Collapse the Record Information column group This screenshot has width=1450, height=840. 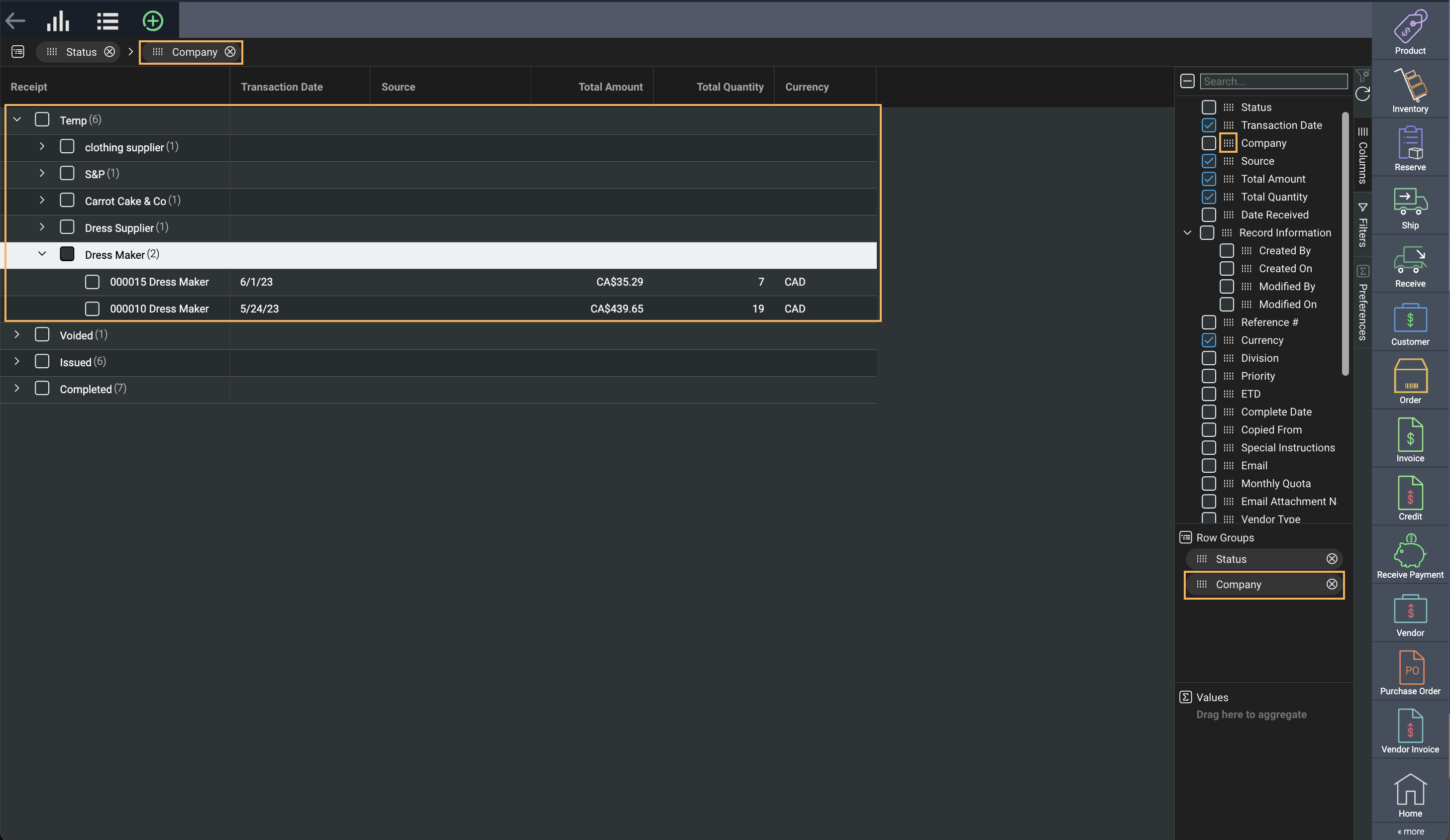pyautogui.click(x=1187, y=232)
